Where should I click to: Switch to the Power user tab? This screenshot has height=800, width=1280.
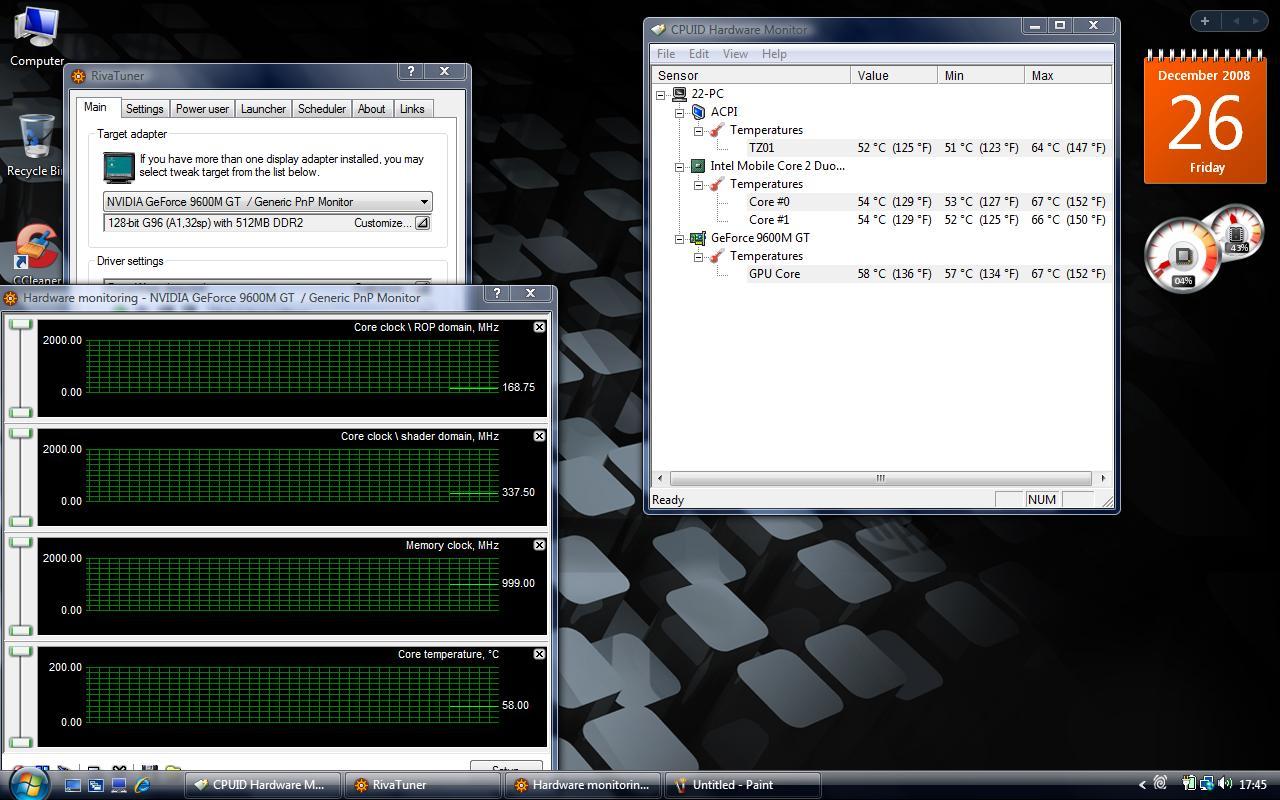pyautogui.click(x=202, y=109)
